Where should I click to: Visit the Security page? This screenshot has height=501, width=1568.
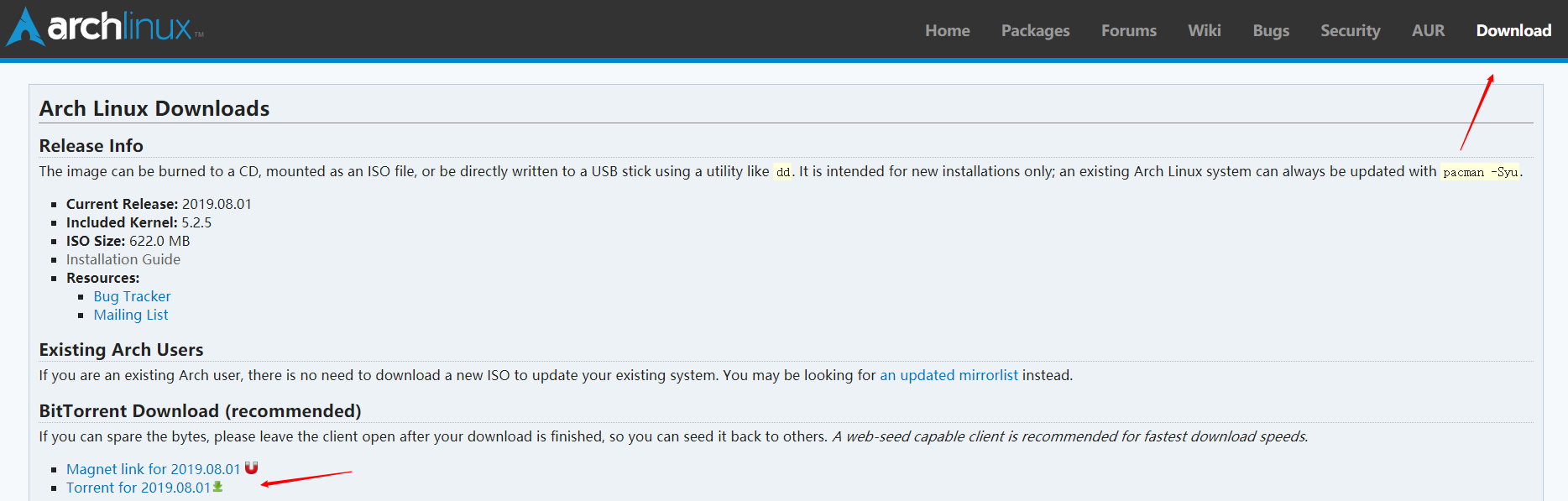[x=1350, y=31]
